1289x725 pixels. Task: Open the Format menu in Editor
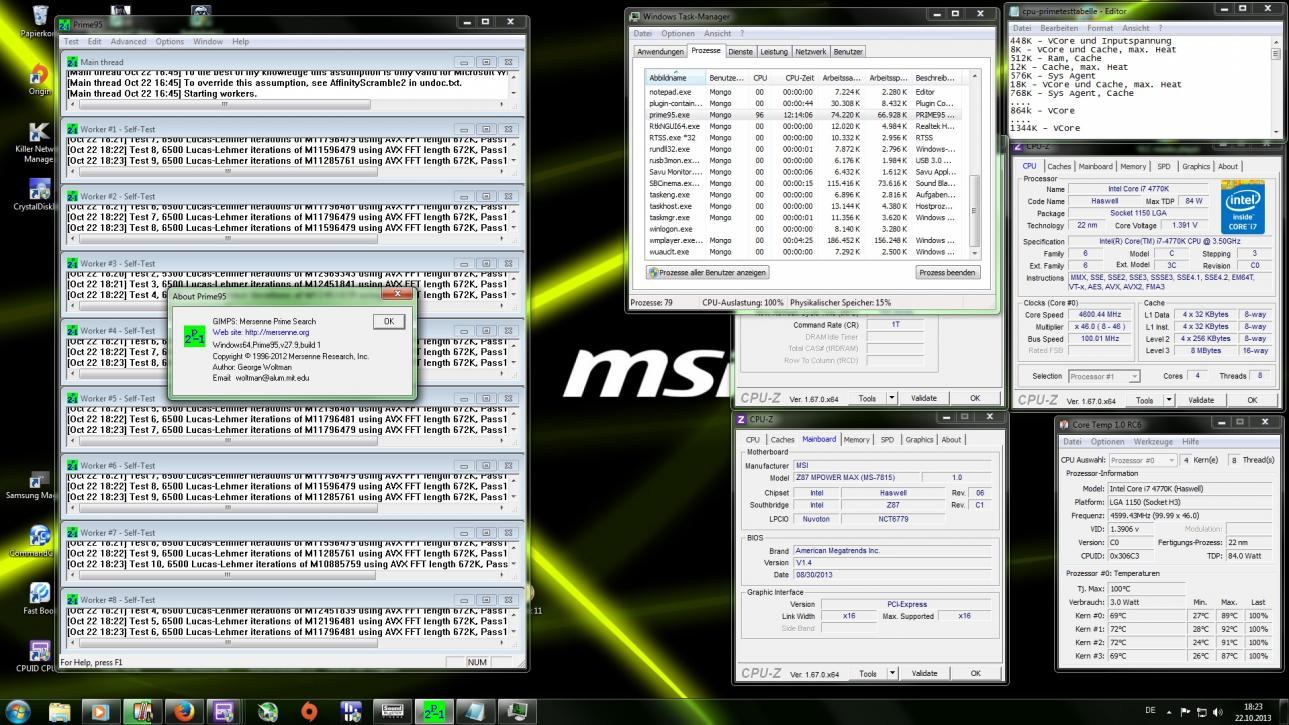click(x=1100, y=28)
